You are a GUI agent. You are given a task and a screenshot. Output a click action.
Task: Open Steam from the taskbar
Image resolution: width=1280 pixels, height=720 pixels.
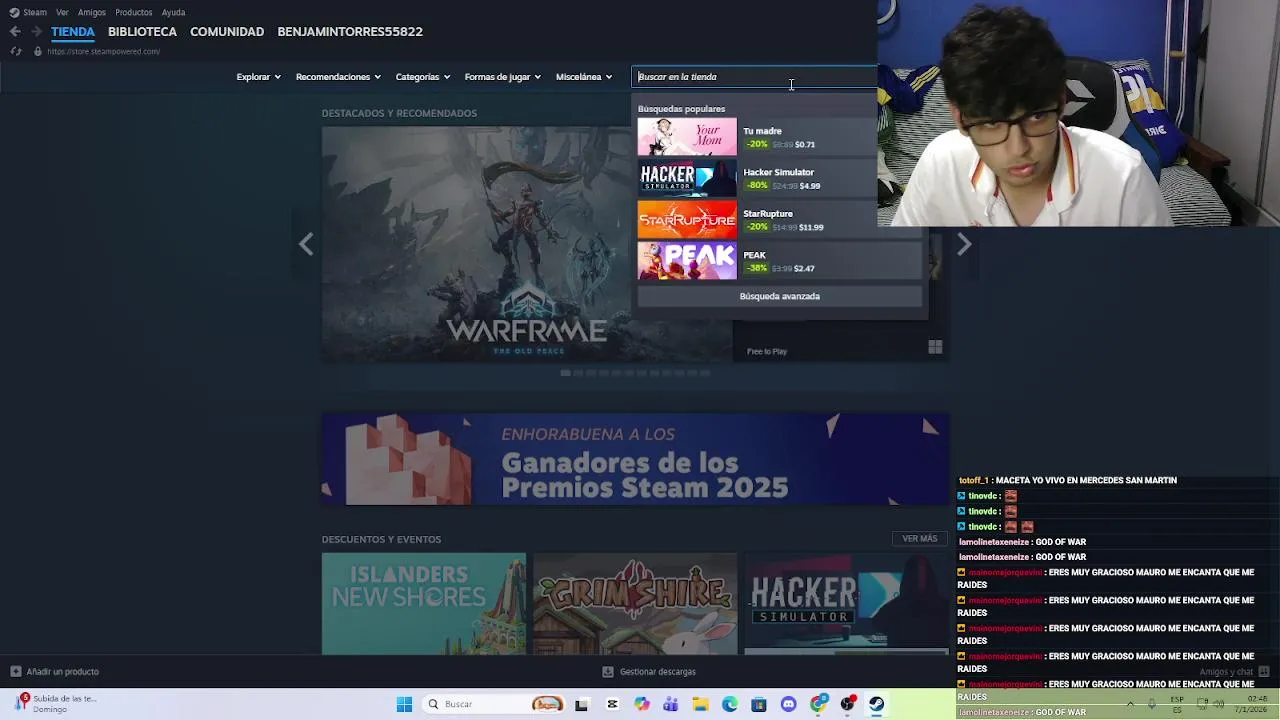coord(876,704)
